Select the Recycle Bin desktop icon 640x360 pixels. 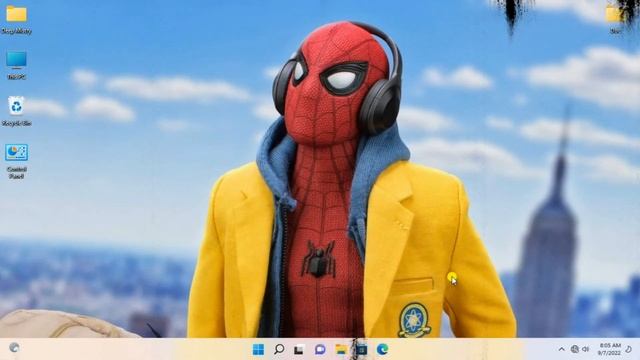click(16, 111)
